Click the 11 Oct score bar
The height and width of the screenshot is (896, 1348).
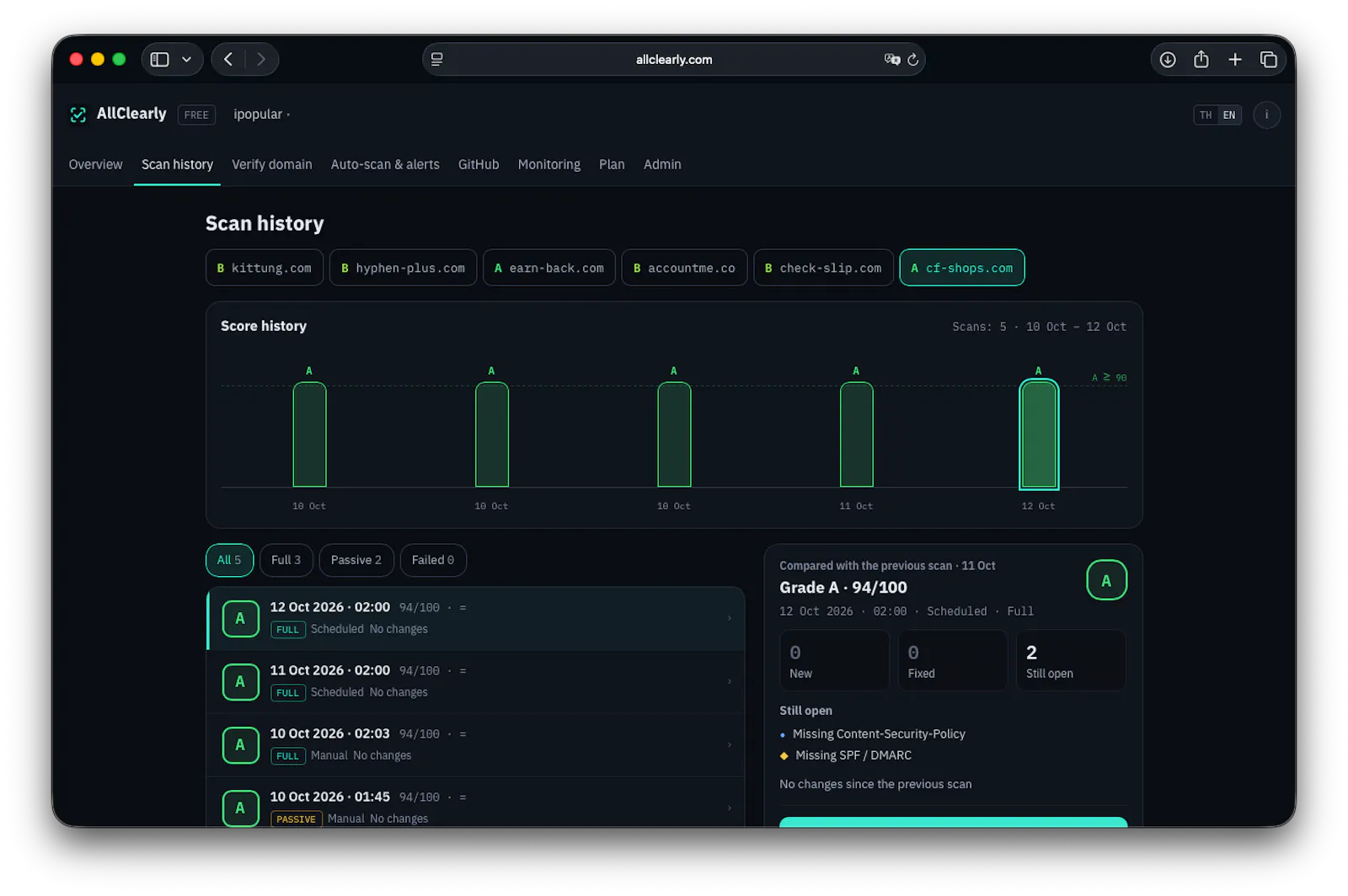pyautogui.click(x=857, y=435)
